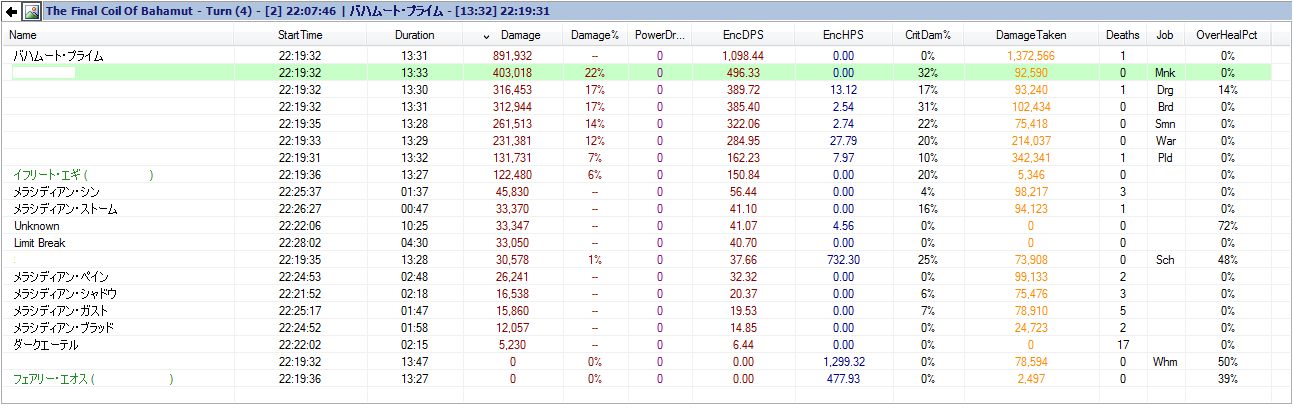Select the バハムート・プライム row
Image resolution: width=1293 pixels, height=409 pixels.
pyautogui.click(x=636, y=57)
